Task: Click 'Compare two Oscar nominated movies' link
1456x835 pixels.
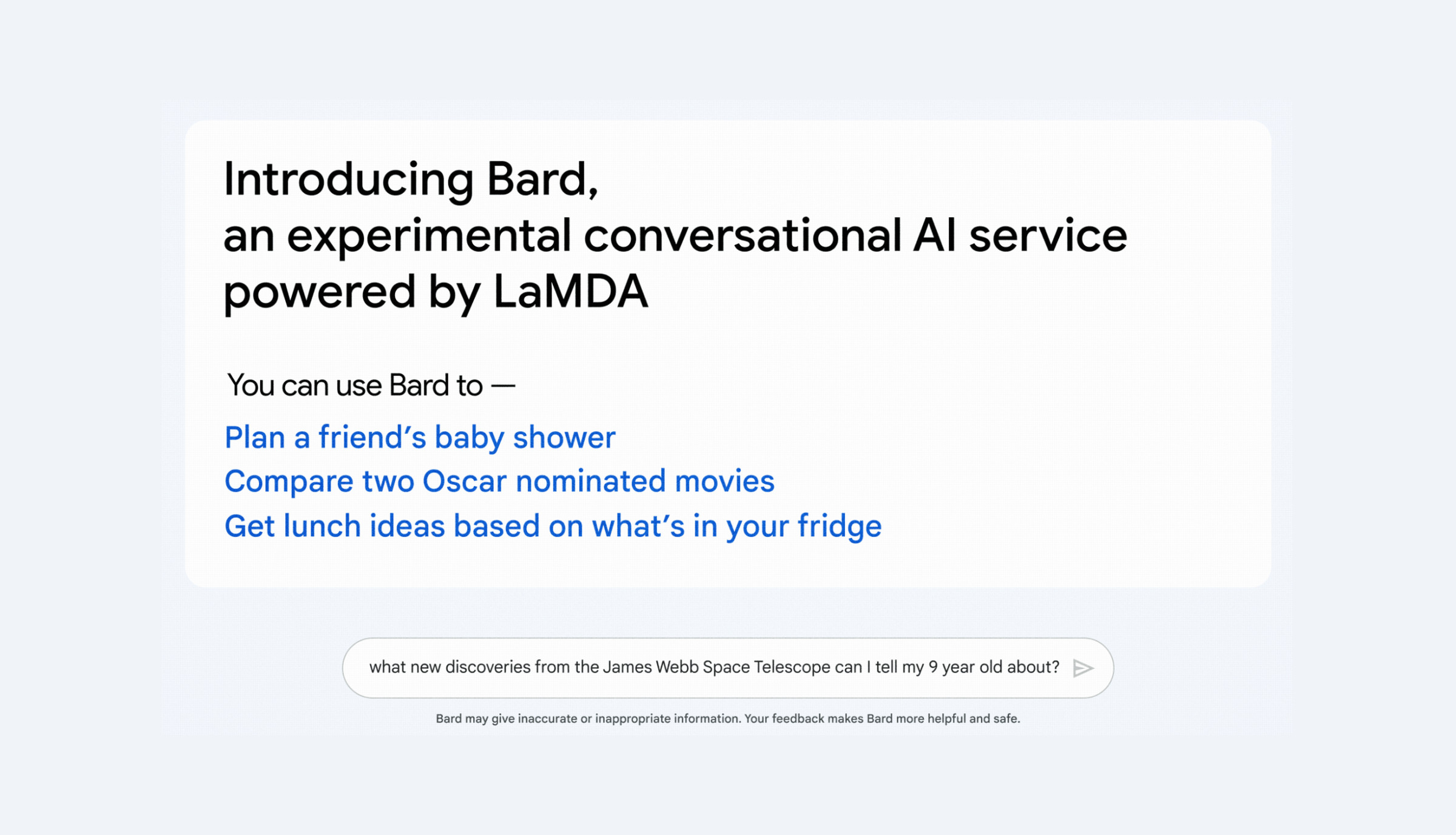Action: (x=499, y=481)
